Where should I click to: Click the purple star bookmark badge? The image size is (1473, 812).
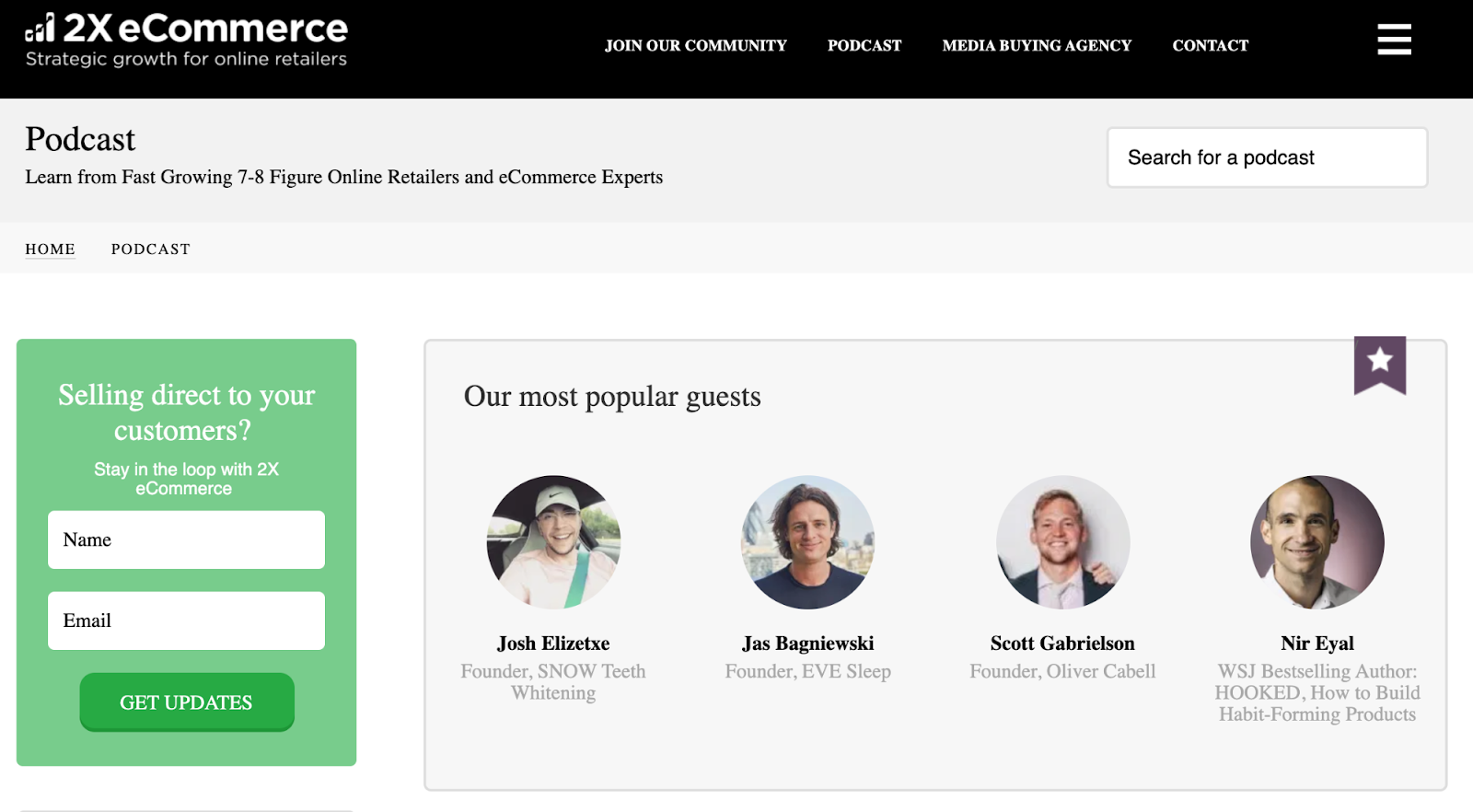coord(1379,365)
